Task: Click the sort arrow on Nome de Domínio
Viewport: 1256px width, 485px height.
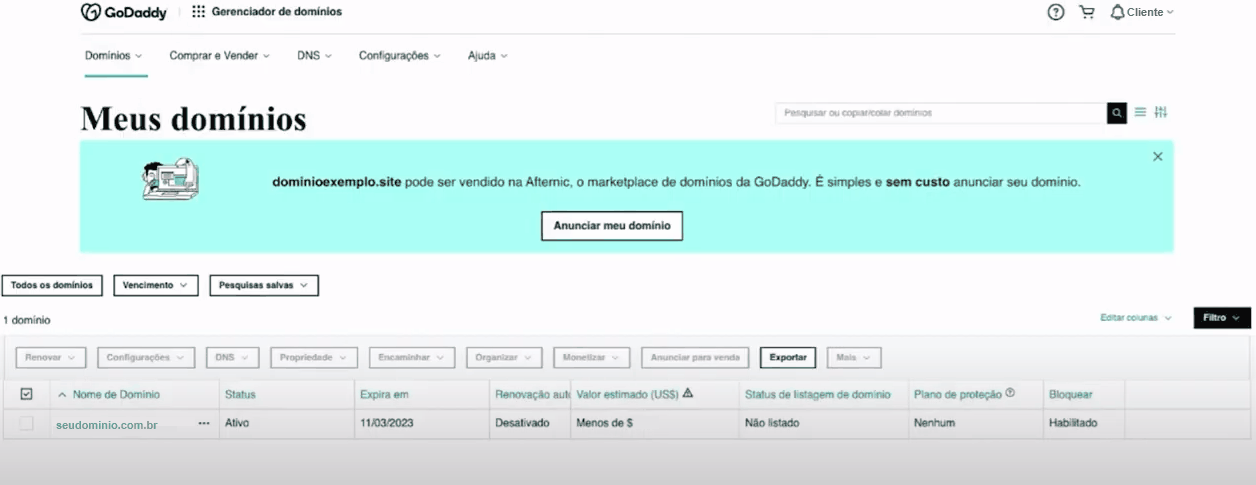Action: pos(63,394)
